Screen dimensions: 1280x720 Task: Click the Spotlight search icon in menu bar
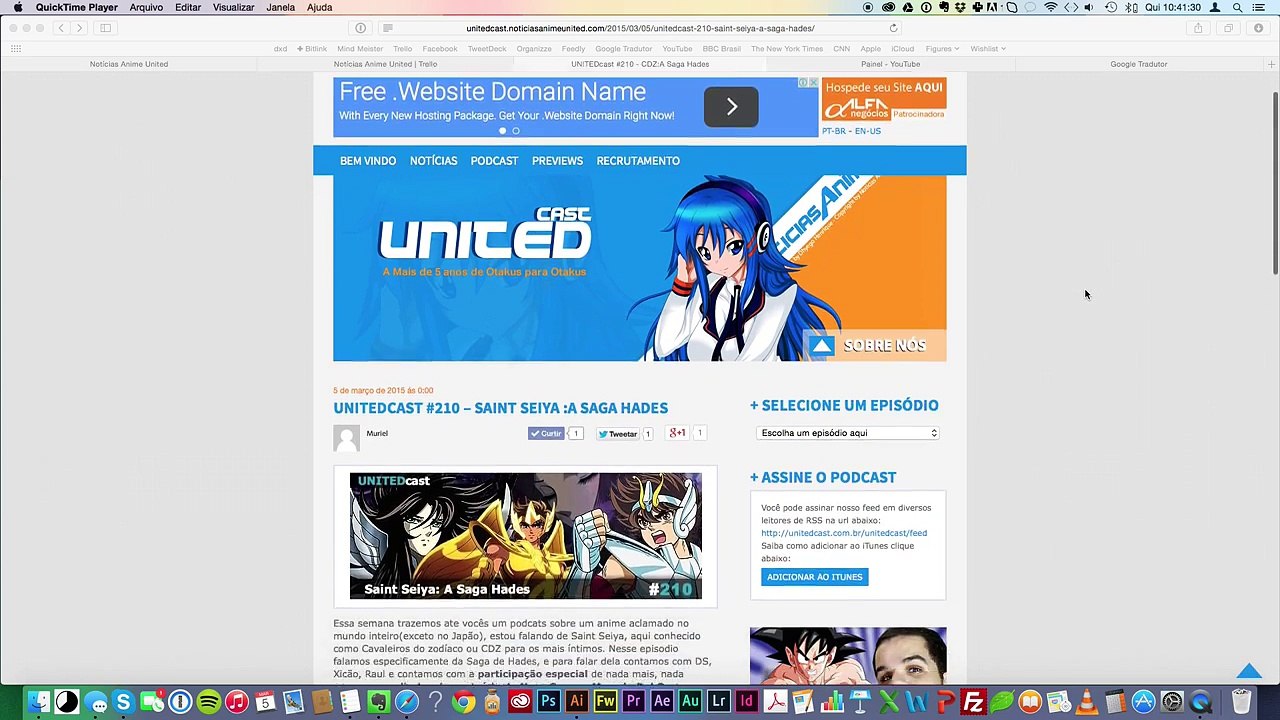point(1237,7)
